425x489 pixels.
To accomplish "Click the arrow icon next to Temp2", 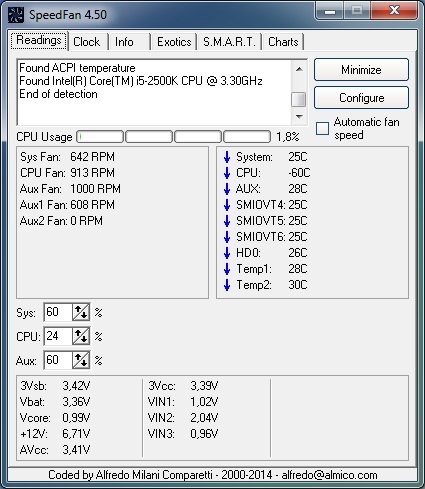I will [227, 285].
